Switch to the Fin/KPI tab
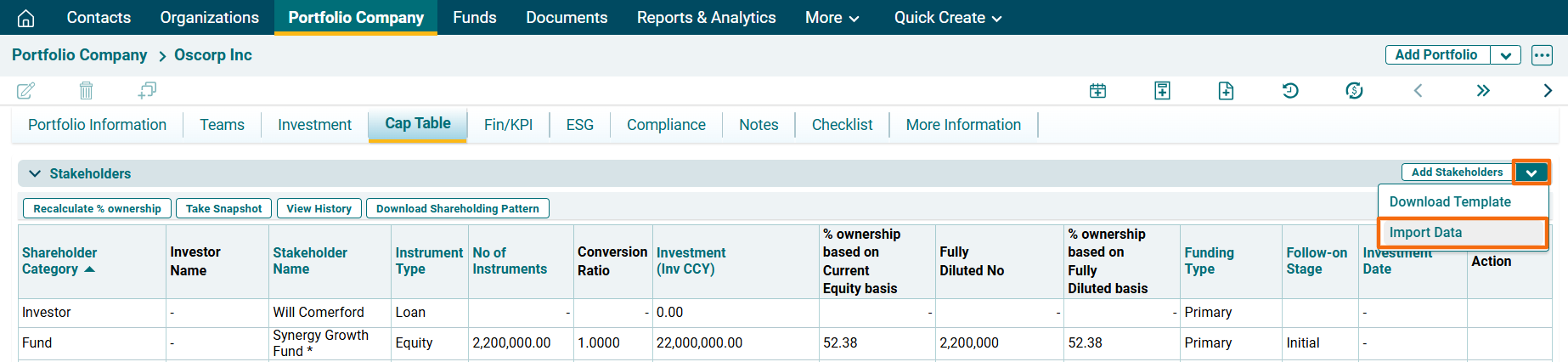This screenshot has height=362, width=1568. [x=508, y=125]
